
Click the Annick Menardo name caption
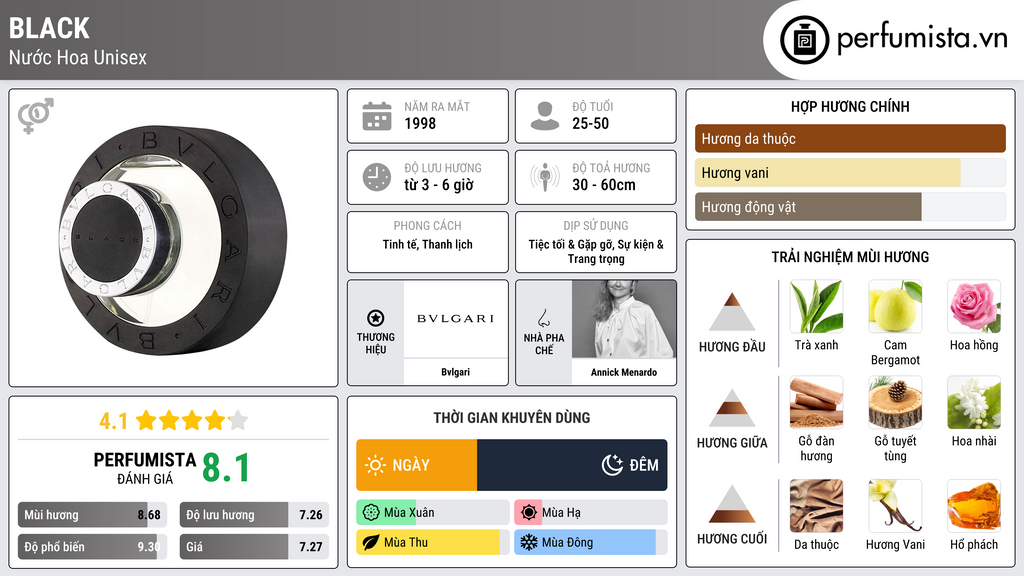(624, 372)
